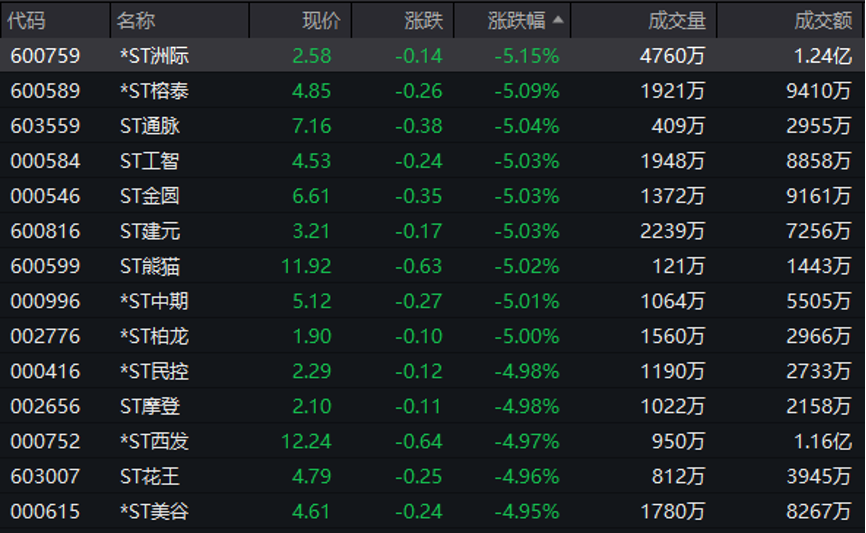This screenshot has height=533, width=866.
Task: Click the sort arrow beside 涨跌幅 header
Action: pyautogui.click(x=557, y=20)
